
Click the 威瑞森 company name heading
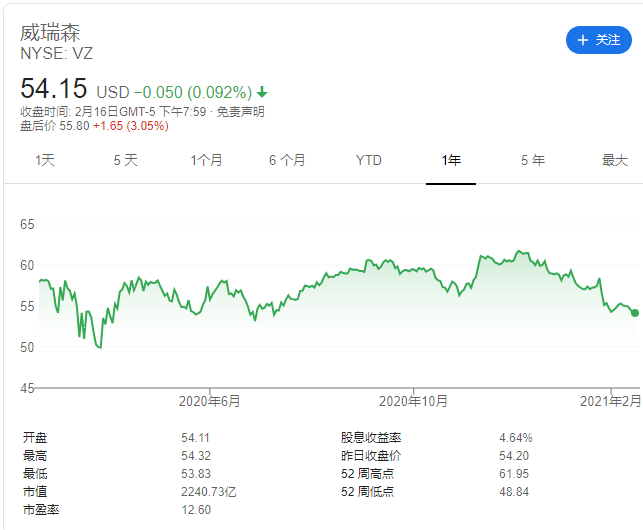coord(50,33)
